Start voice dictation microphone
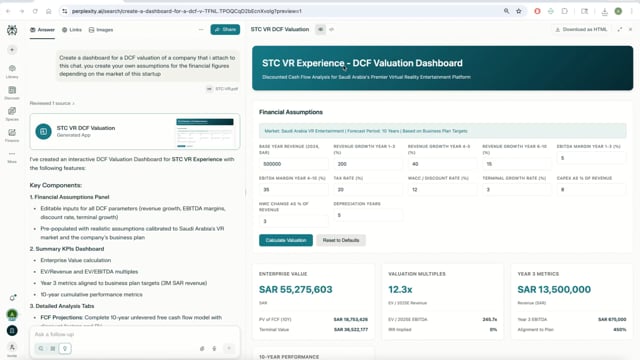The image size is (640, 360). click(214, 348)
